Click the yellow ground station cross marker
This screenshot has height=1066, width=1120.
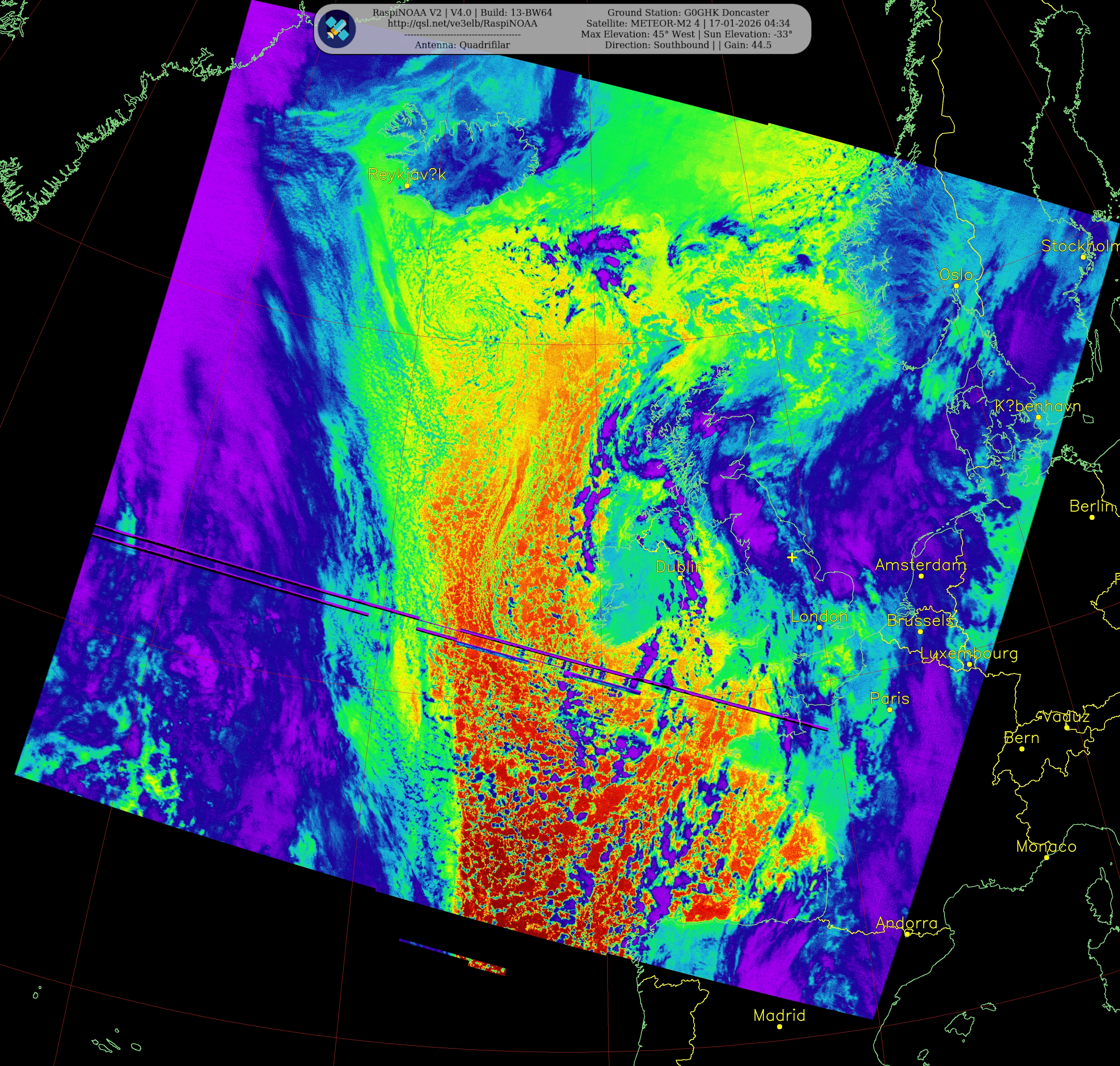[792, 558]
